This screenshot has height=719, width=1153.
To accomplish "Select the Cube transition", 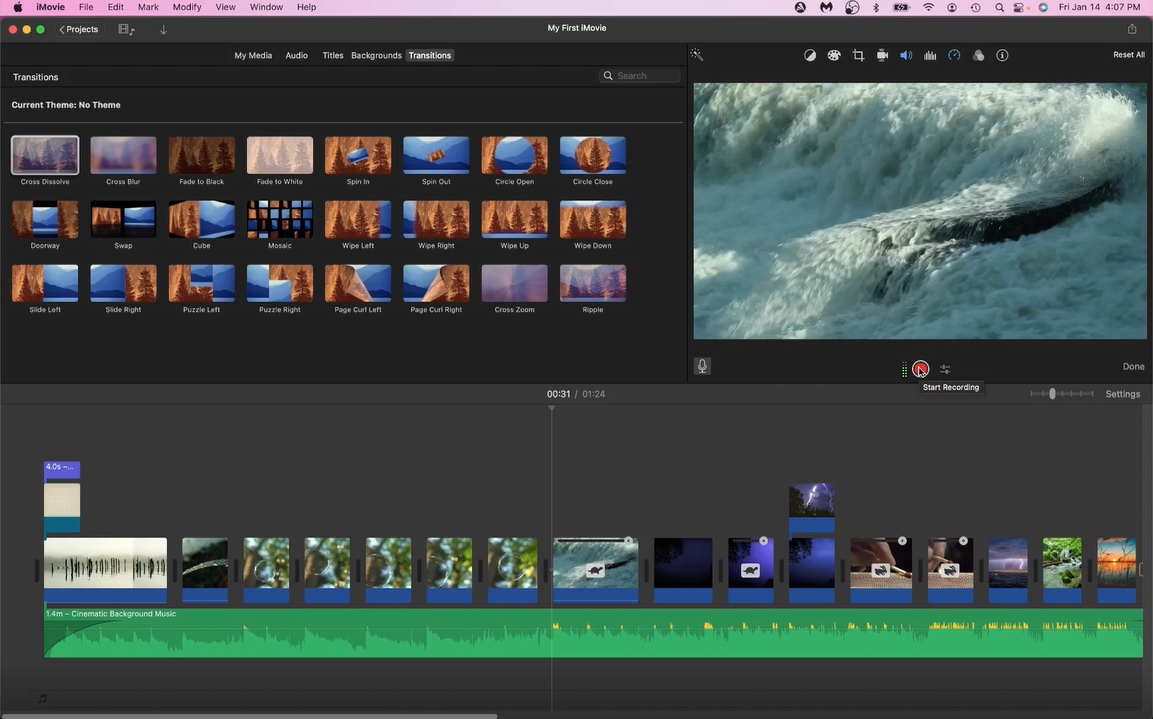I will [201, 219].
